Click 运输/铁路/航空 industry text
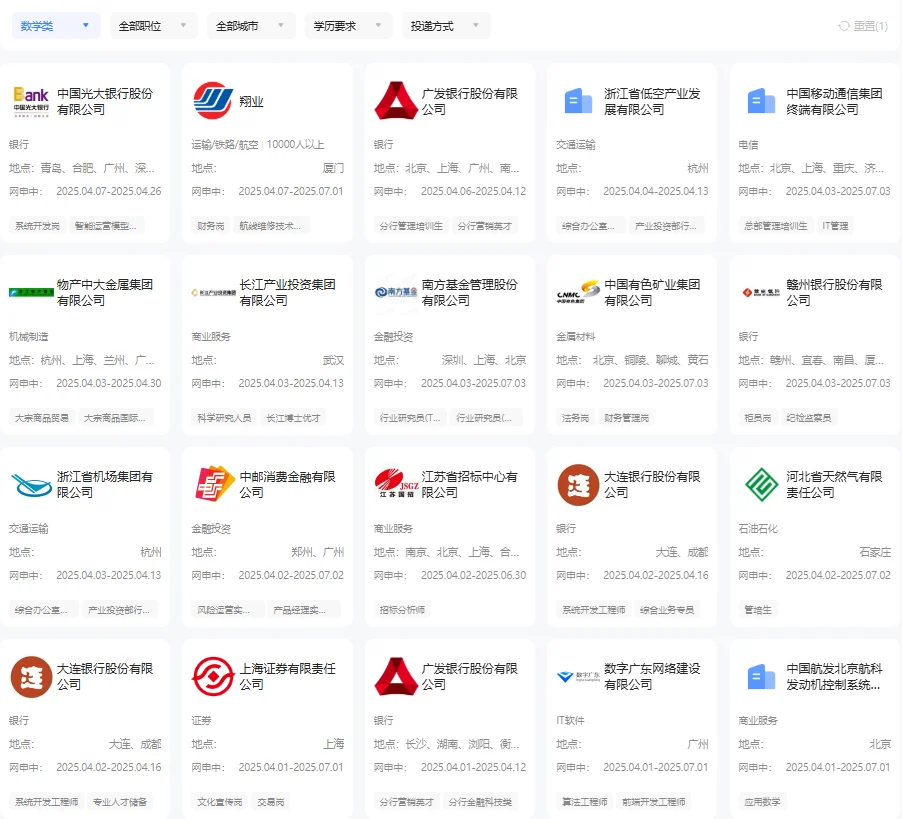Image resolution: width=902 pixels, height=819 pixels. (x=225, y=144)
